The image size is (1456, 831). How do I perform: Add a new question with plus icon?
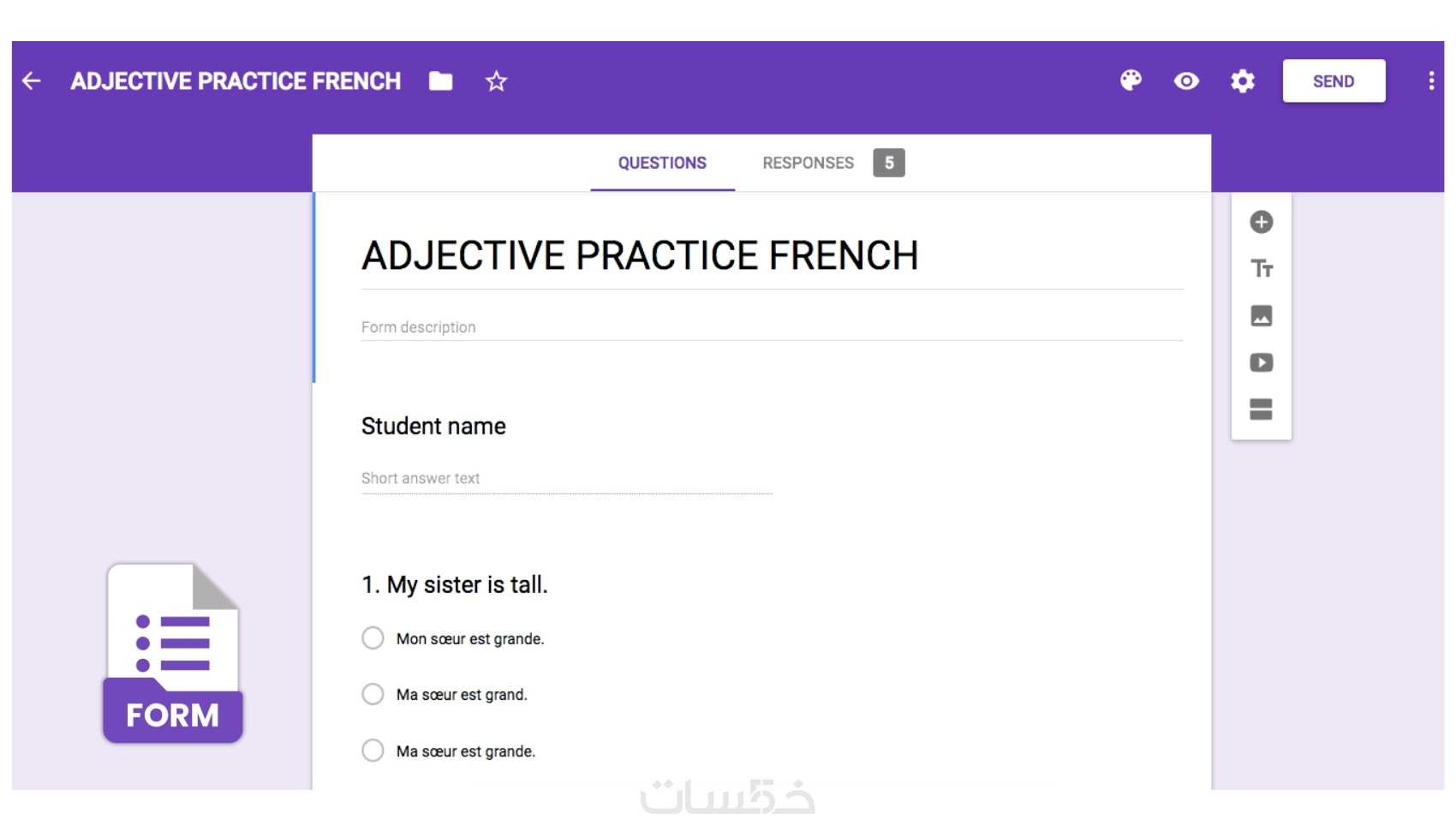[1262, 222]
